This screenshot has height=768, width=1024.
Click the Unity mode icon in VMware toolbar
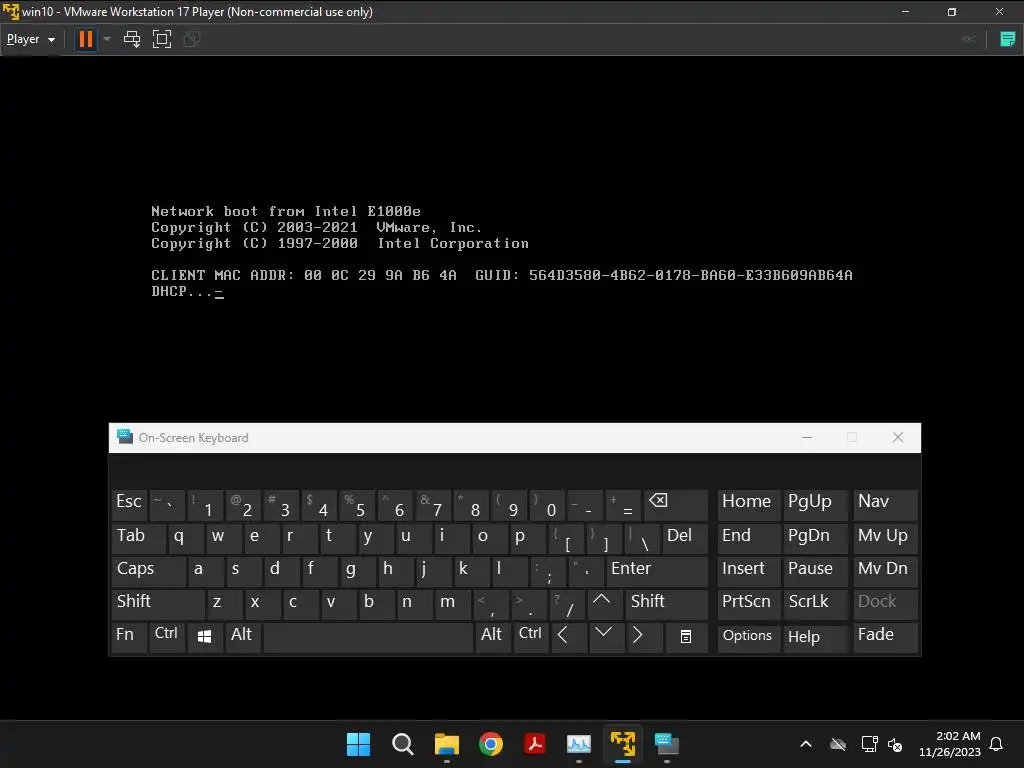click(192, 39)
